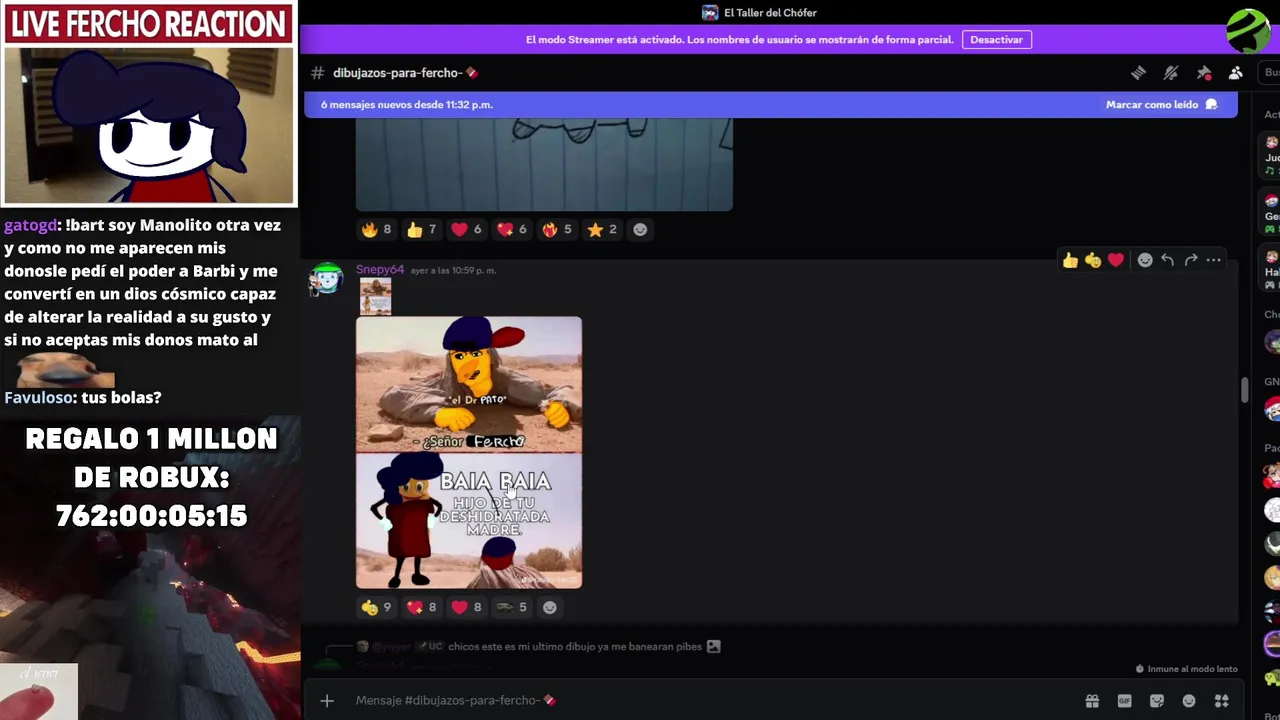
Task: Toggle red heart reaction with count 8 under meme
Action: tap(467, 607)
